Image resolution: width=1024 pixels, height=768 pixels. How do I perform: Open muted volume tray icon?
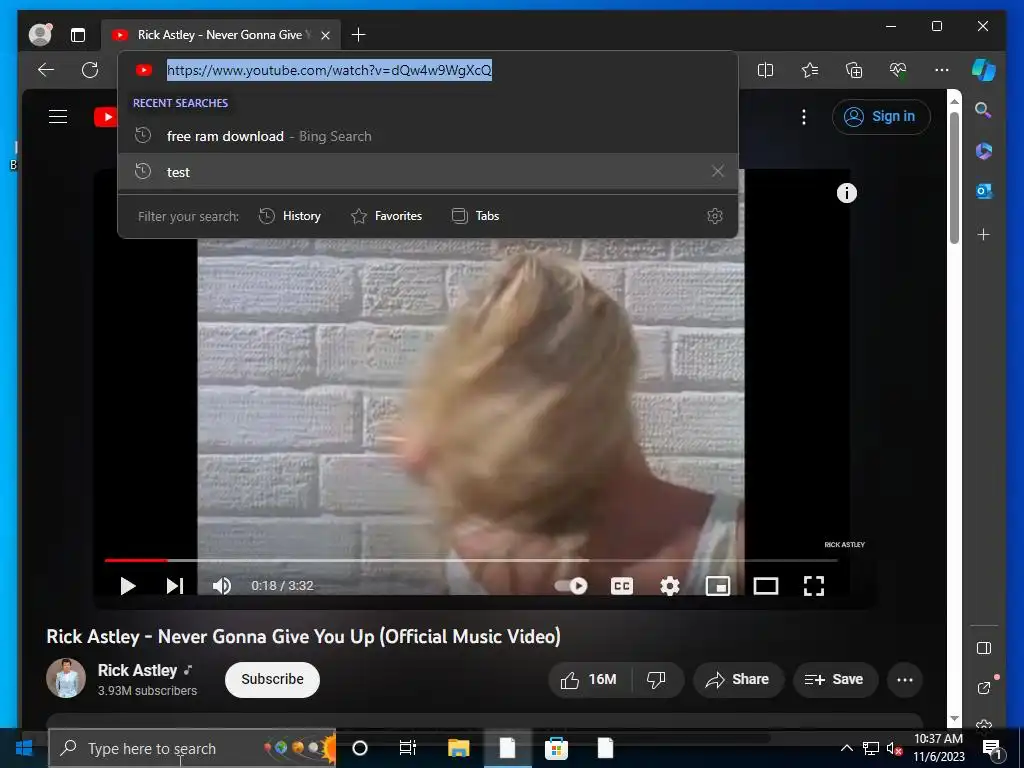point(894,748)
